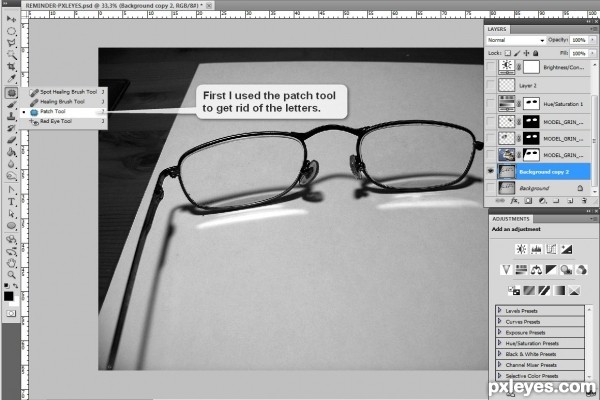The image size is (600, 400).
Task: Expand Black & White Presets
Action: coord(499,354)
